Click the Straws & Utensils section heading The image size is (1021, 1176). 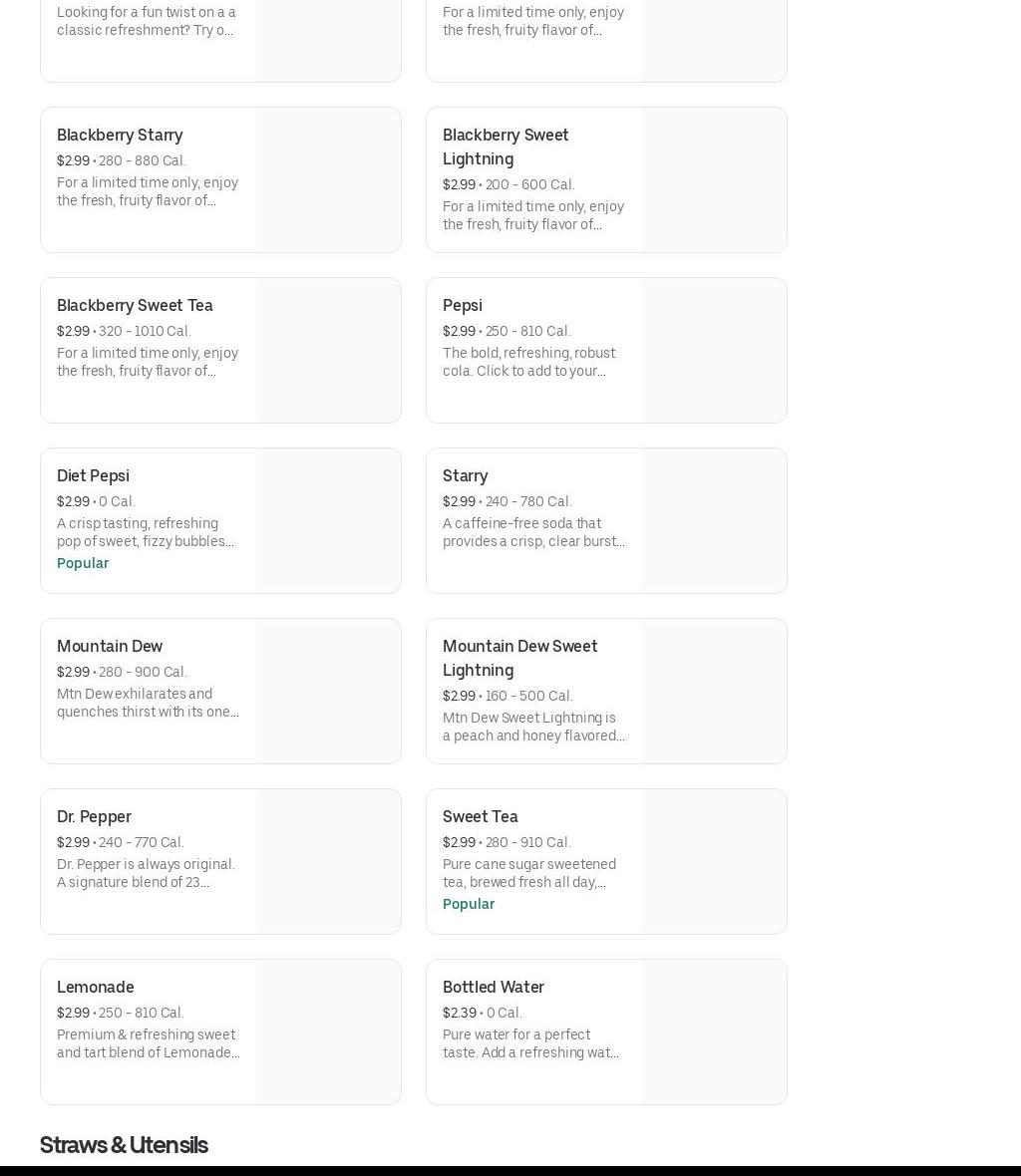124,1144
